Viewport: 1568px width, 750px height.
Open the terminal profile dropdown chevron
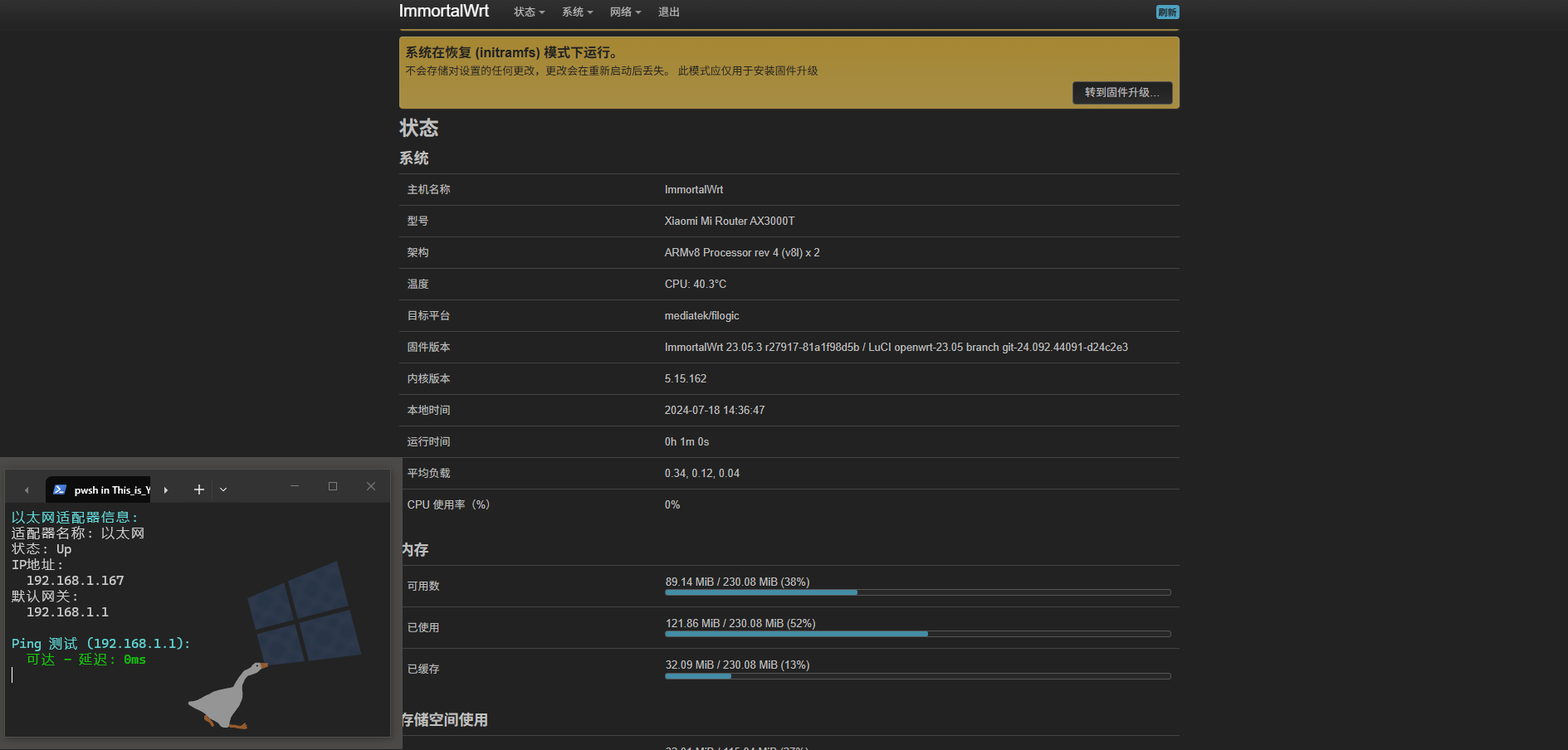point(223,489)
